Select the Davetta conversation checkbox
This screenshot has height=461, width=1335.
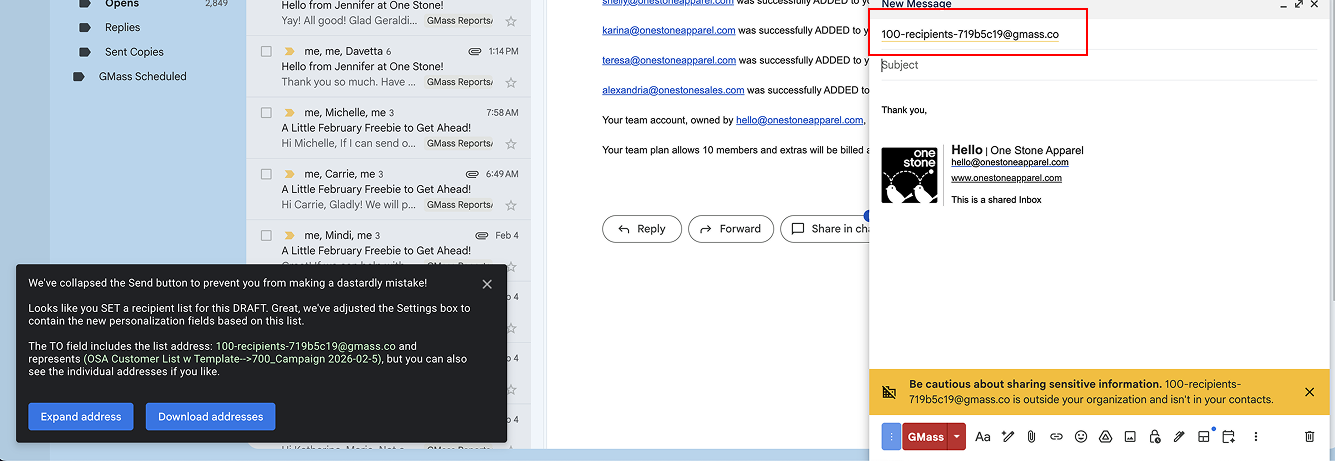(266, 51)
